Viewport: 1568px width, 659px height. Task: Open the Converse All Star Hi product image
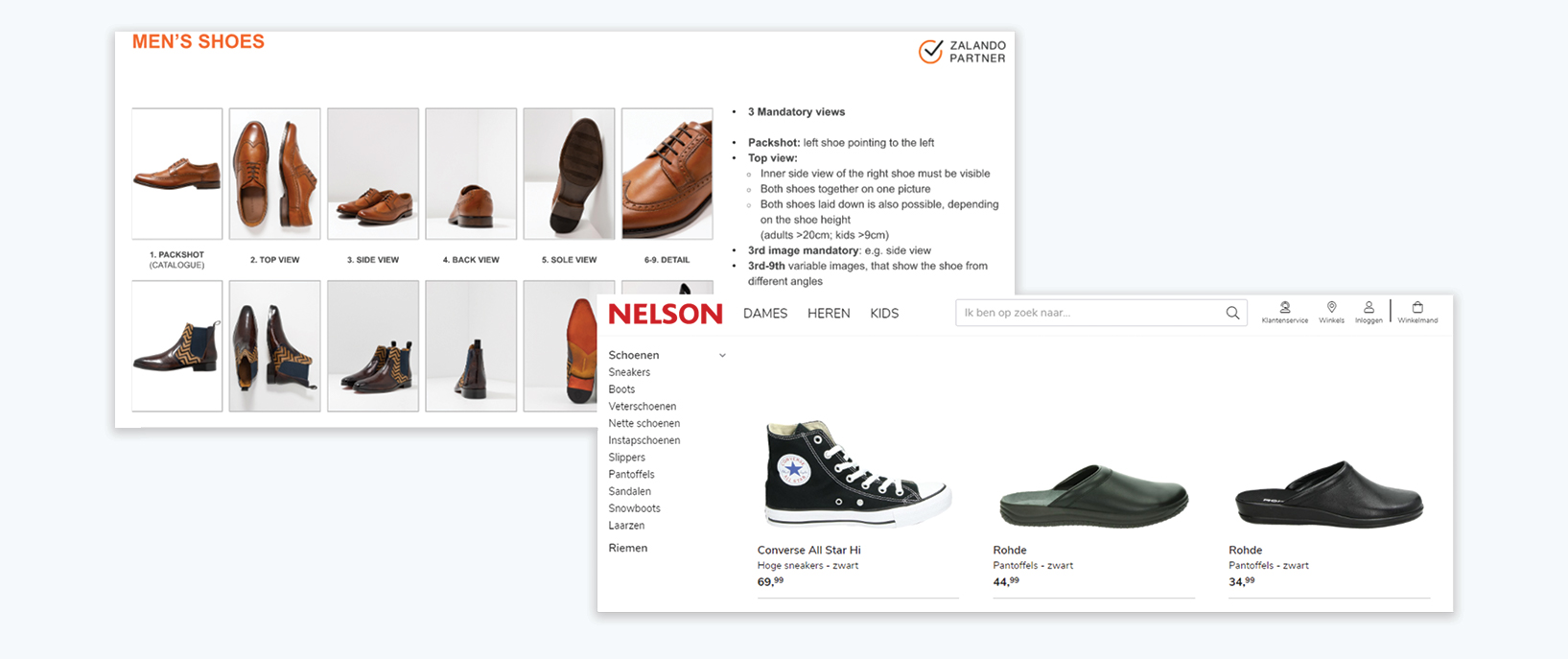point(856,473)
